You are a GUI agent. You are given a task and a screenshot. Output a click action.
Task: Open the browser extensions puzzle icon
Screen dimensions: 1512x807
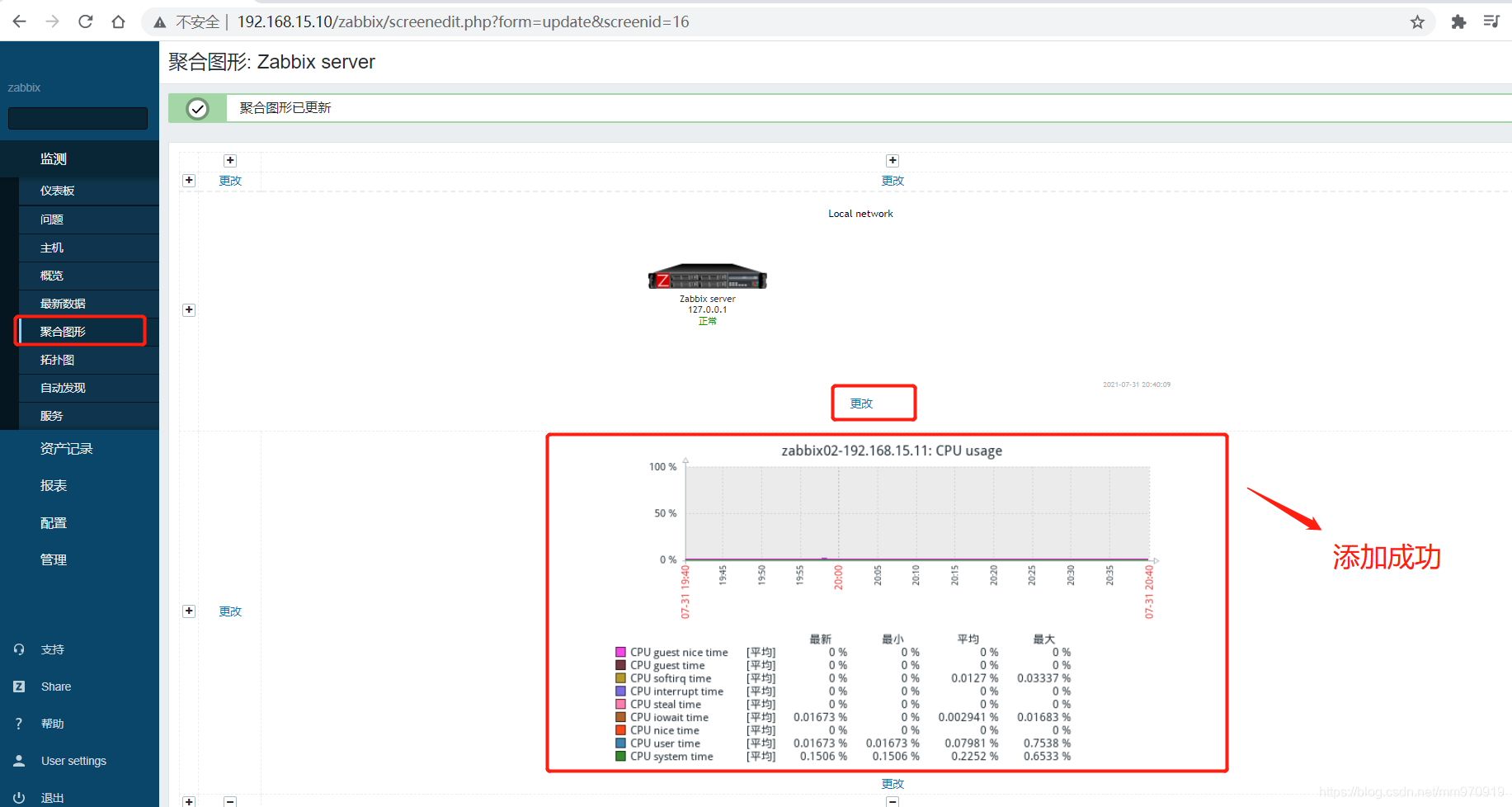coord(1458,22)
